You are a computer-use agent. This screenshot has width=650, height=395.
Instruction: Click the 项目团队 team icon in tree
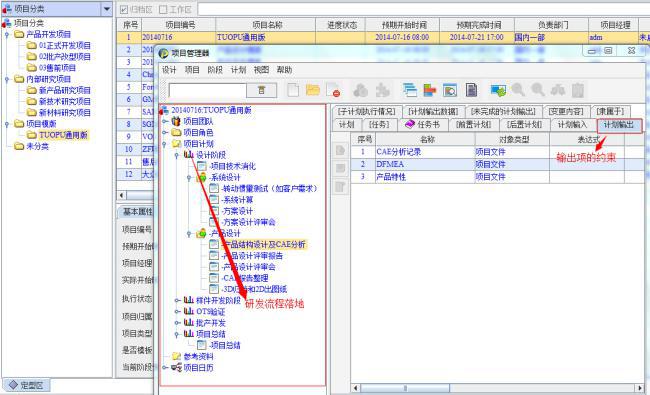pyautogui.click(x=176, y=121)
